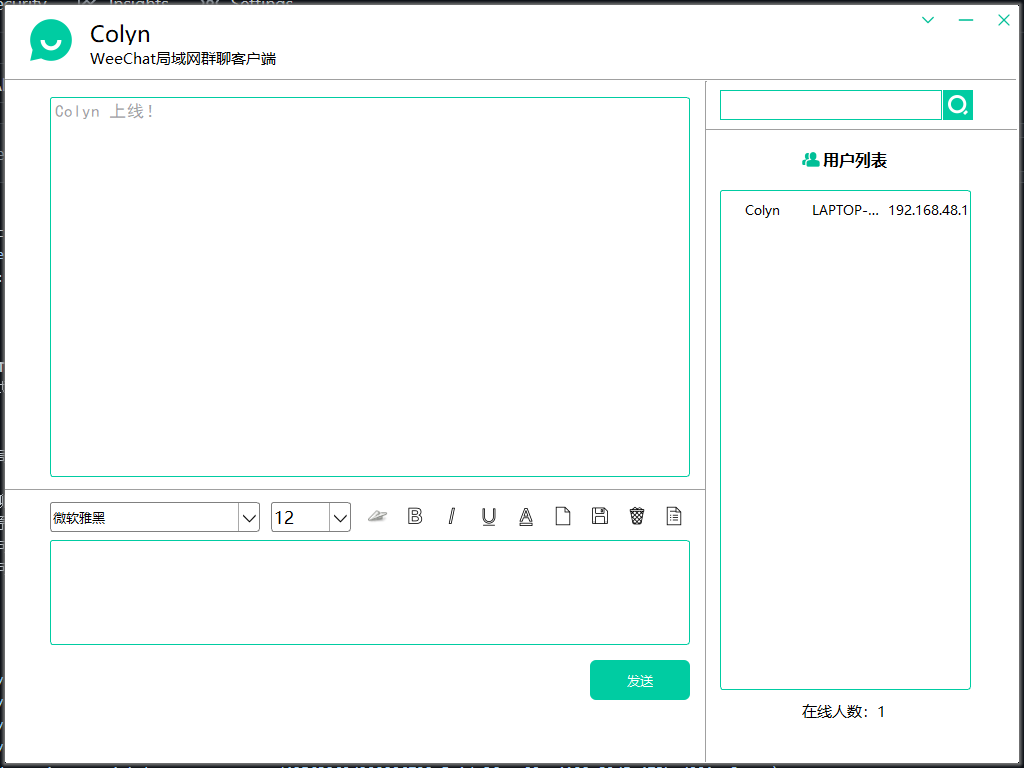
Task: Save chat record via the floppy disk icon
Action: [599, 516]
